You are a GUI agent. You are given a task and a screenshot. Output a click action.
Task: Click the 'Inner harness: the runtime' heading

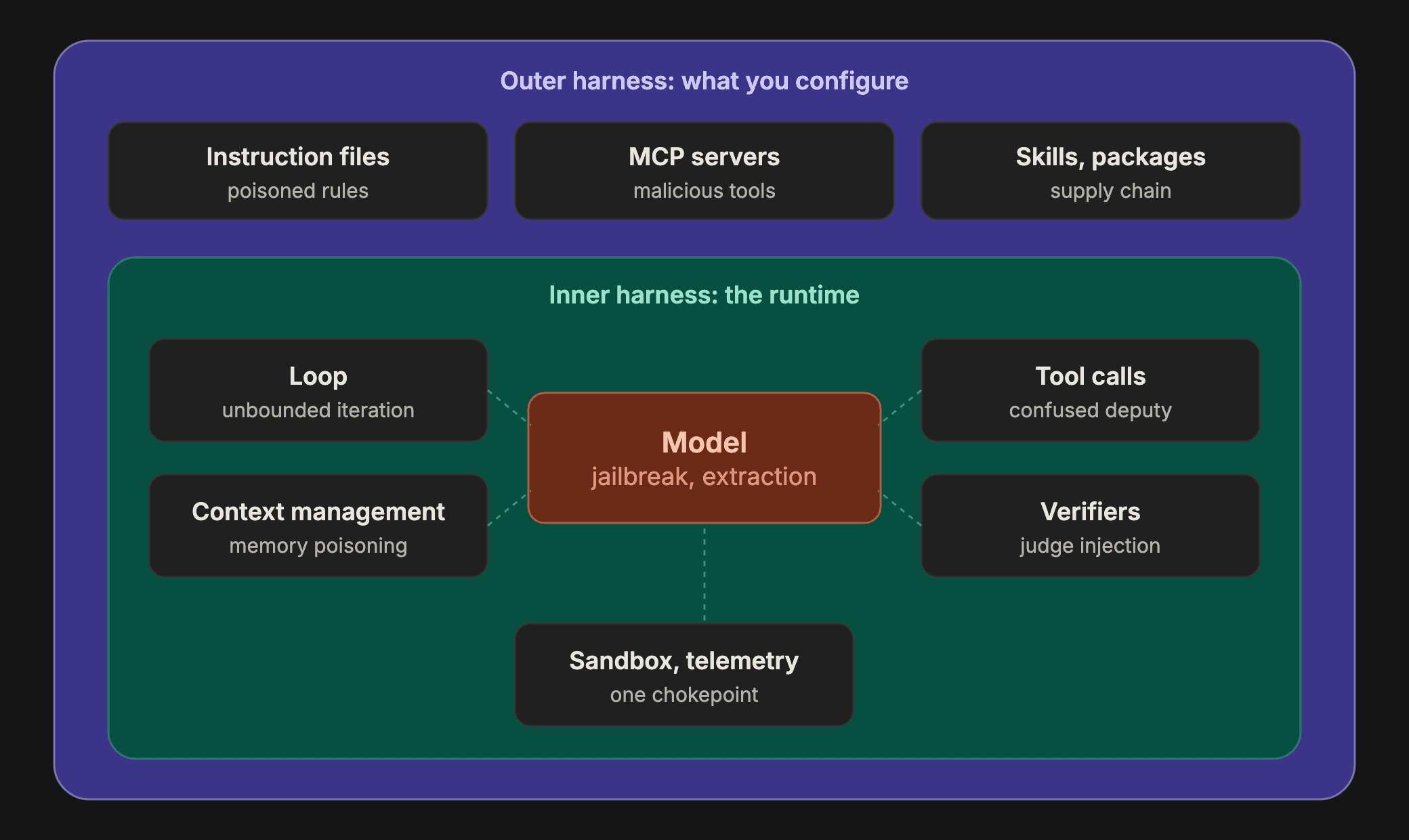pos(704,295)
